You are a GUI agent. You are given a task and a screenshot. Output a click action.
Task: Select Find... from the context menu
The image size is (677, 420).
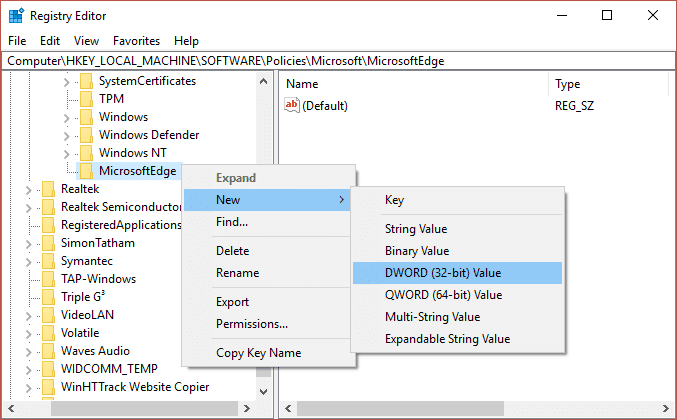(267, 222)
